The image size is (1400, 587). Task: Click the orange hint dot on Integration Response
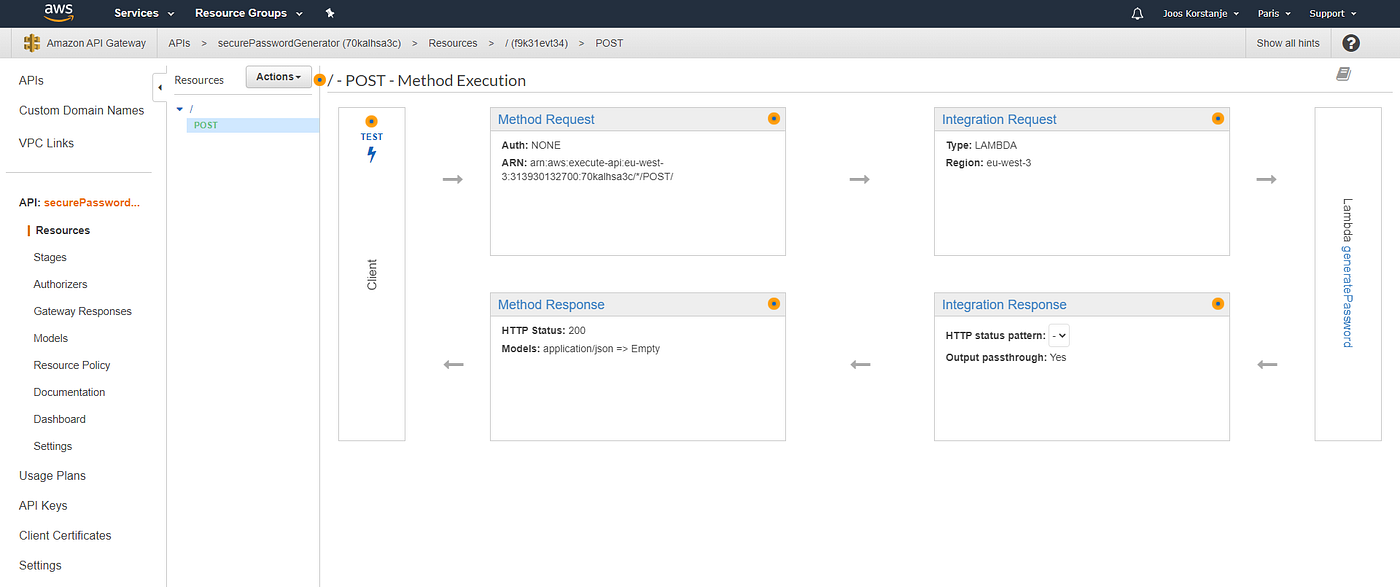pyautogui.click(x=1217, y=303)
